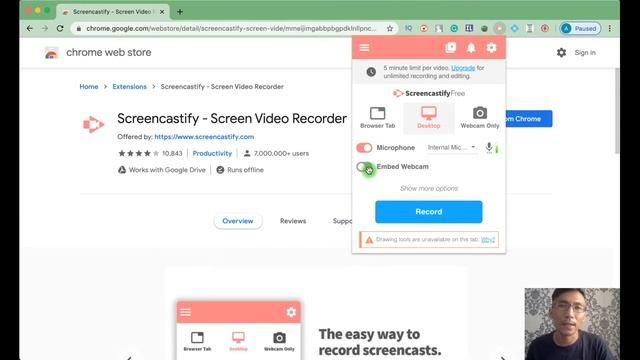
Task: Click the Runs offline badge
Action: coord(240,170)
